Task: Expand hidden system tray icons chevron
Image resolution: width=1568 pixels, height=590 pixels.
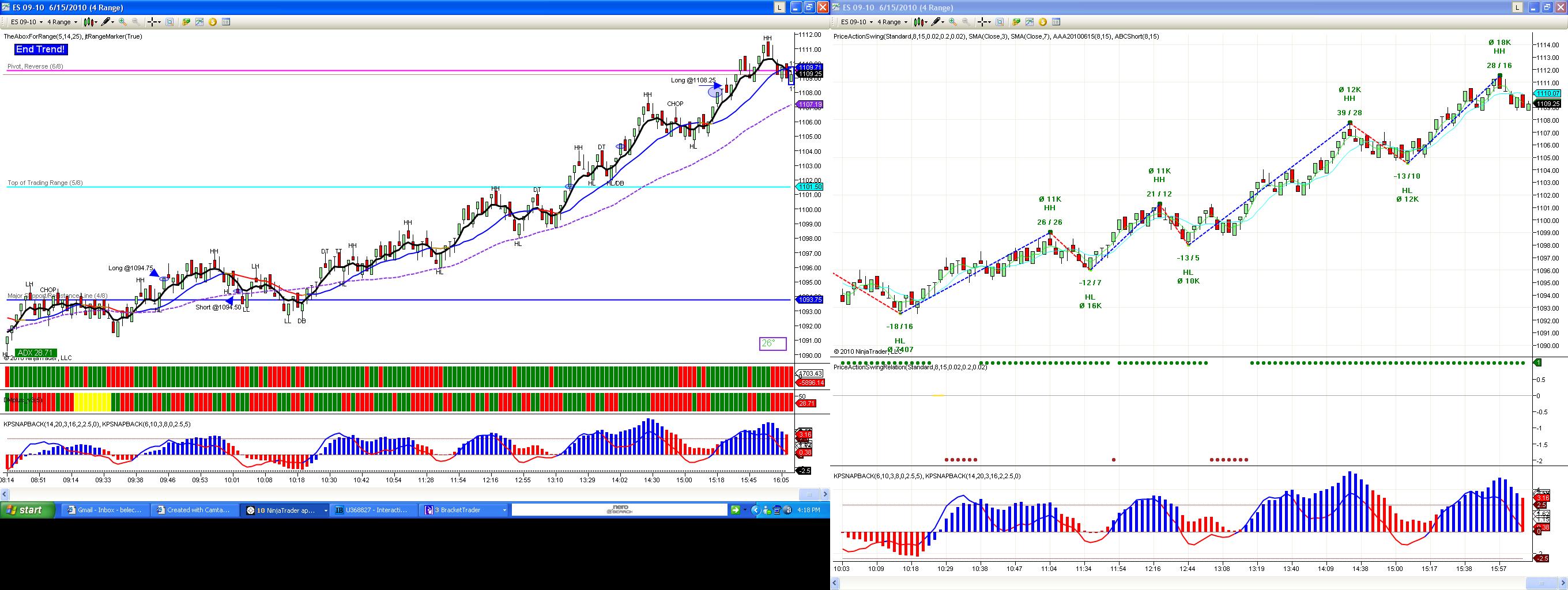Action: coord(756,510)
